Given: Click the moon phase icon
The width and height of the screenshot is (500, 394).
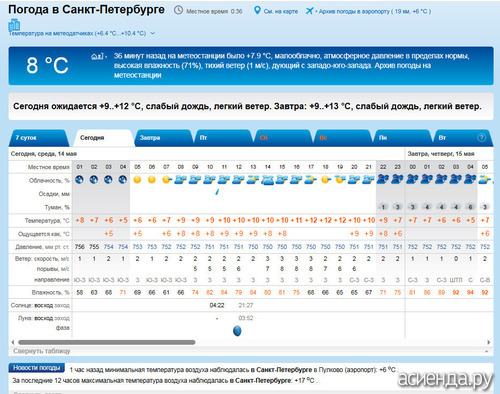Looking at the screenshot, I should (x=237, y=331).
